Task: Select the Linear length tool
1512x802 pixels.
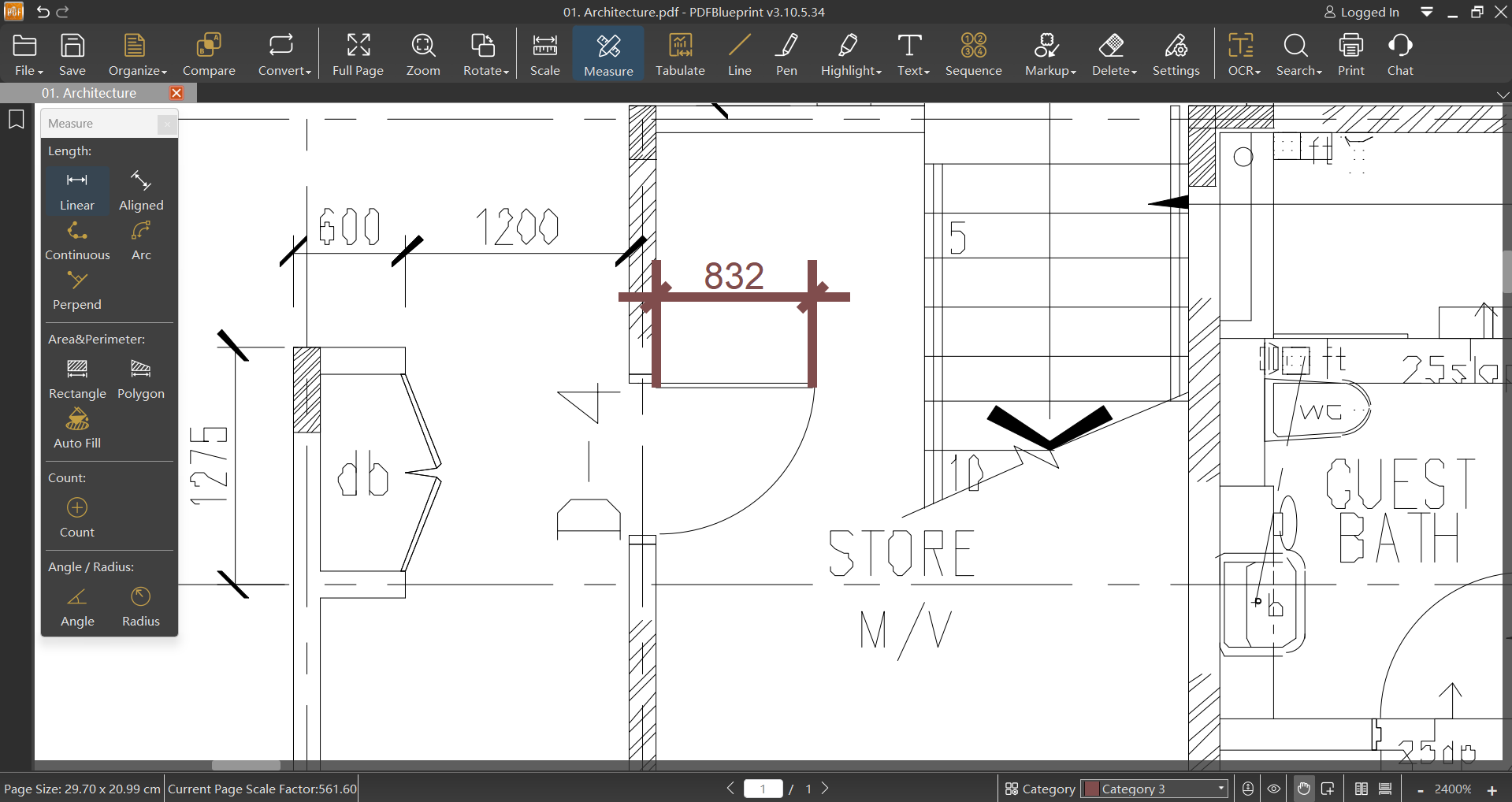Action: 77,191
